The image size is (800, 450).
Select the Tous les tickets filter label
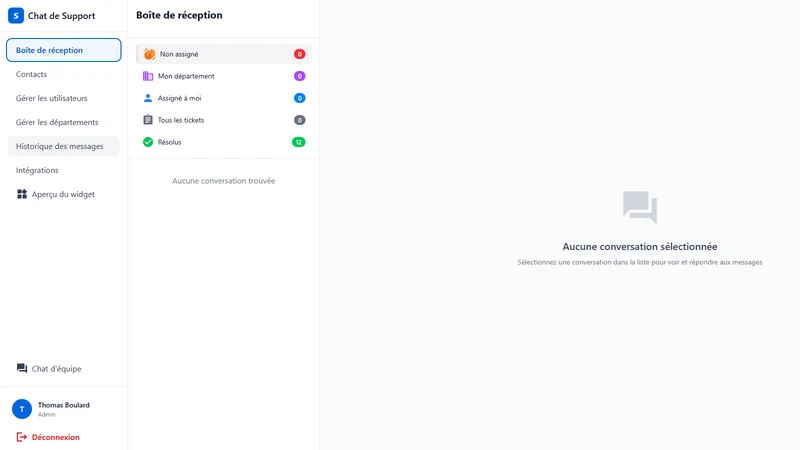(x=181, y=120)
